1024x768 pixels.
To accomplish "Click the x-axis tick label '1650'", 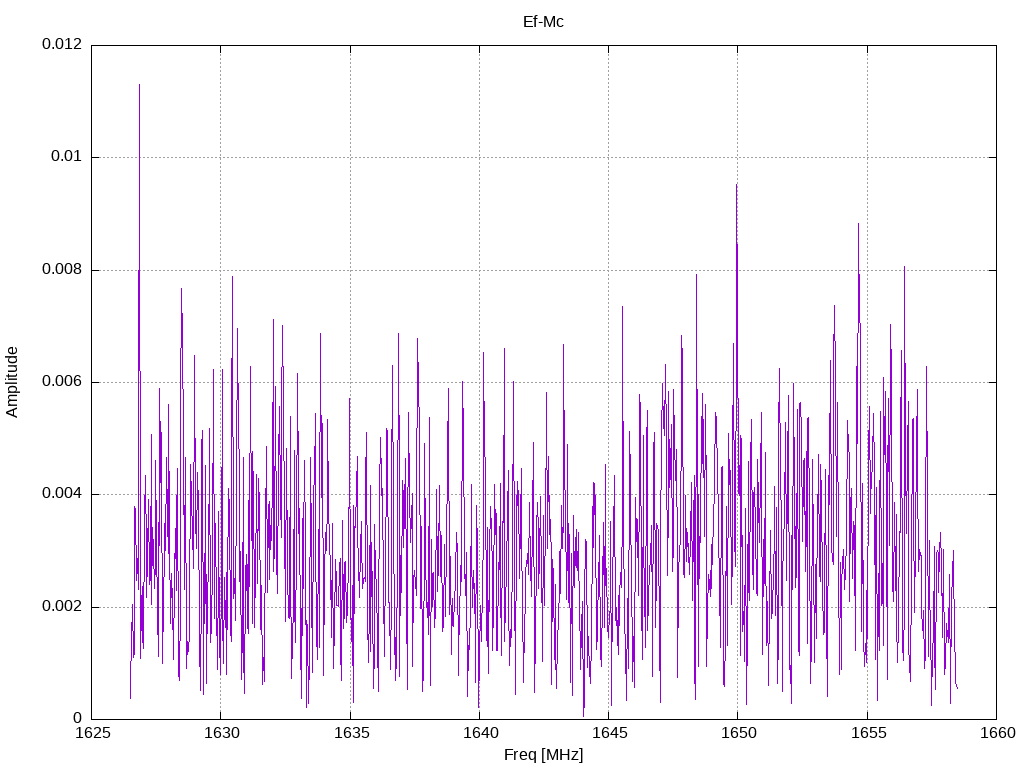I will point(739,733).
